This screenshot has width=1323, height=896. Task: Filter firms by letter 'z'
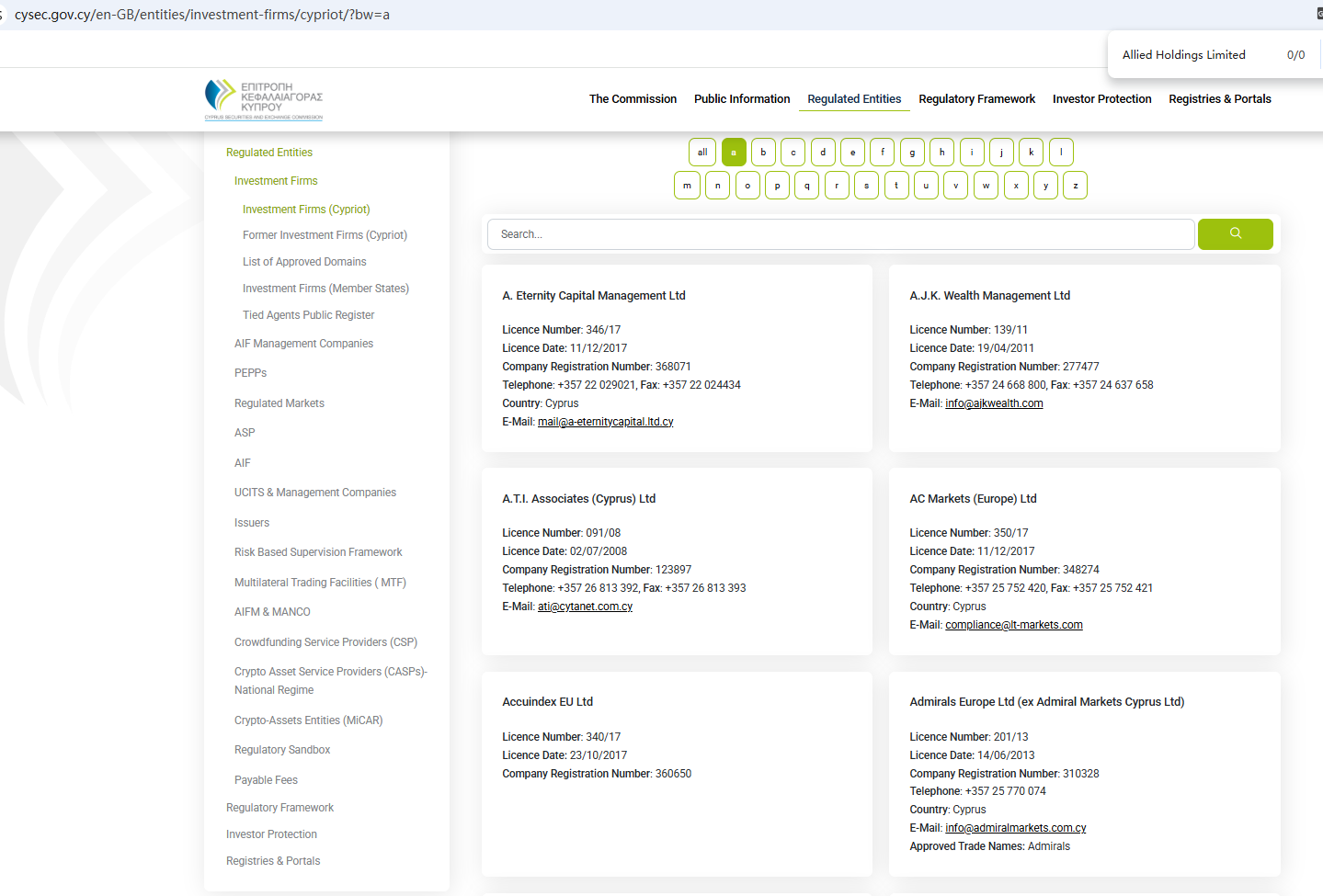pyautogui.click(x=1075, y=186)
